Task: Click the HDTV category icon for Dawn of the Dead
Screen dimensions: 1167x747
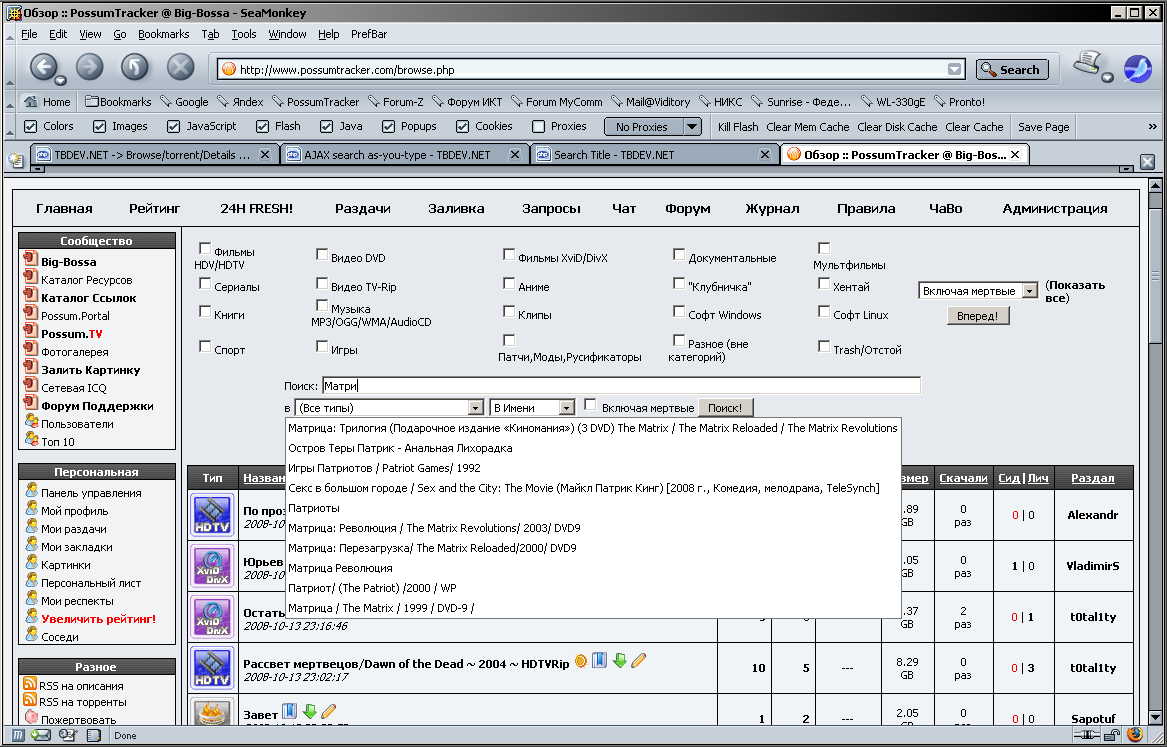Action: (211, 667)
